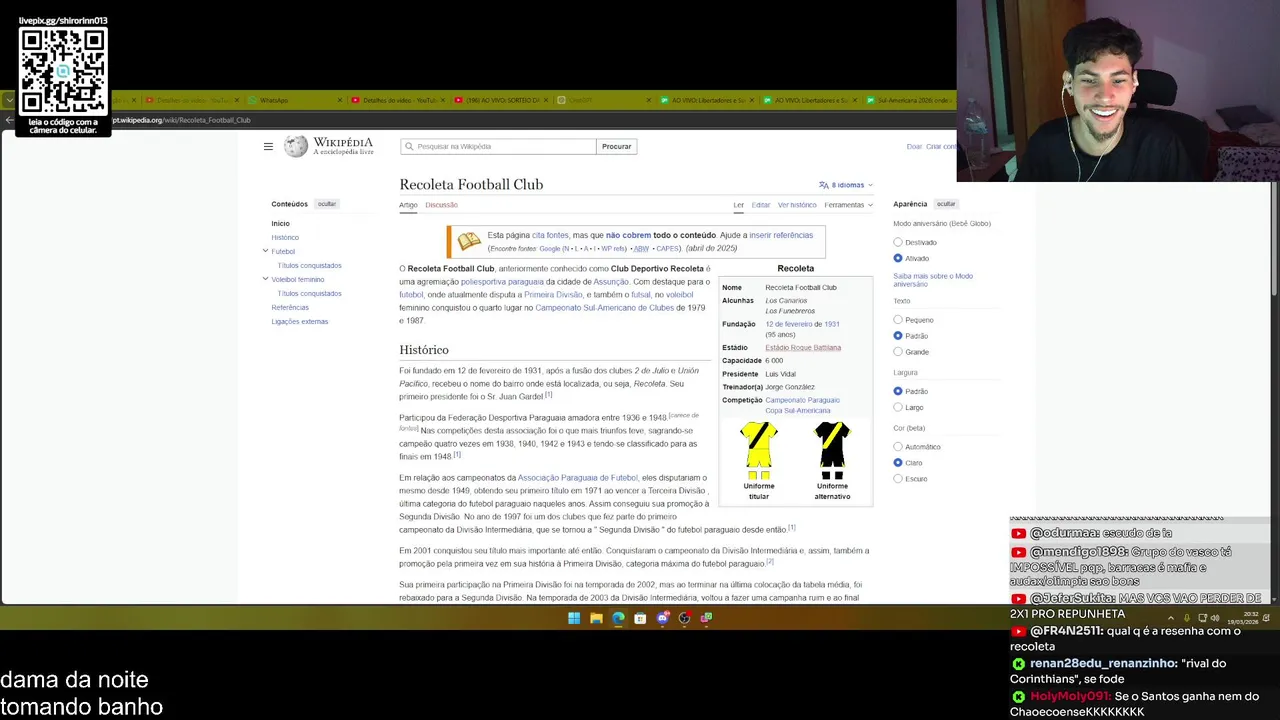The image size is (1280, 720).
Task: Switch to the Discussão tab
Action: pyautogui.click(x=441, y=205)
